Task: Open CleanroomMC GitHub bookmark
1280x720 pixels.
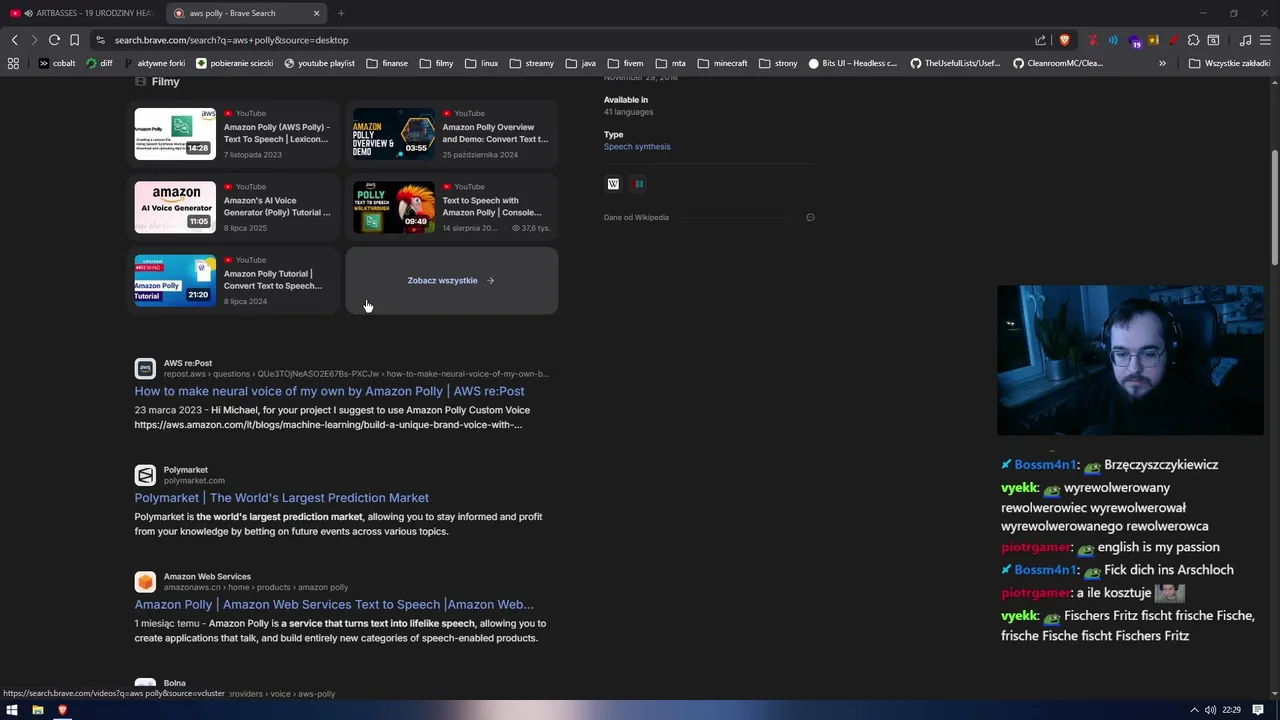Action: (1058, 63)
